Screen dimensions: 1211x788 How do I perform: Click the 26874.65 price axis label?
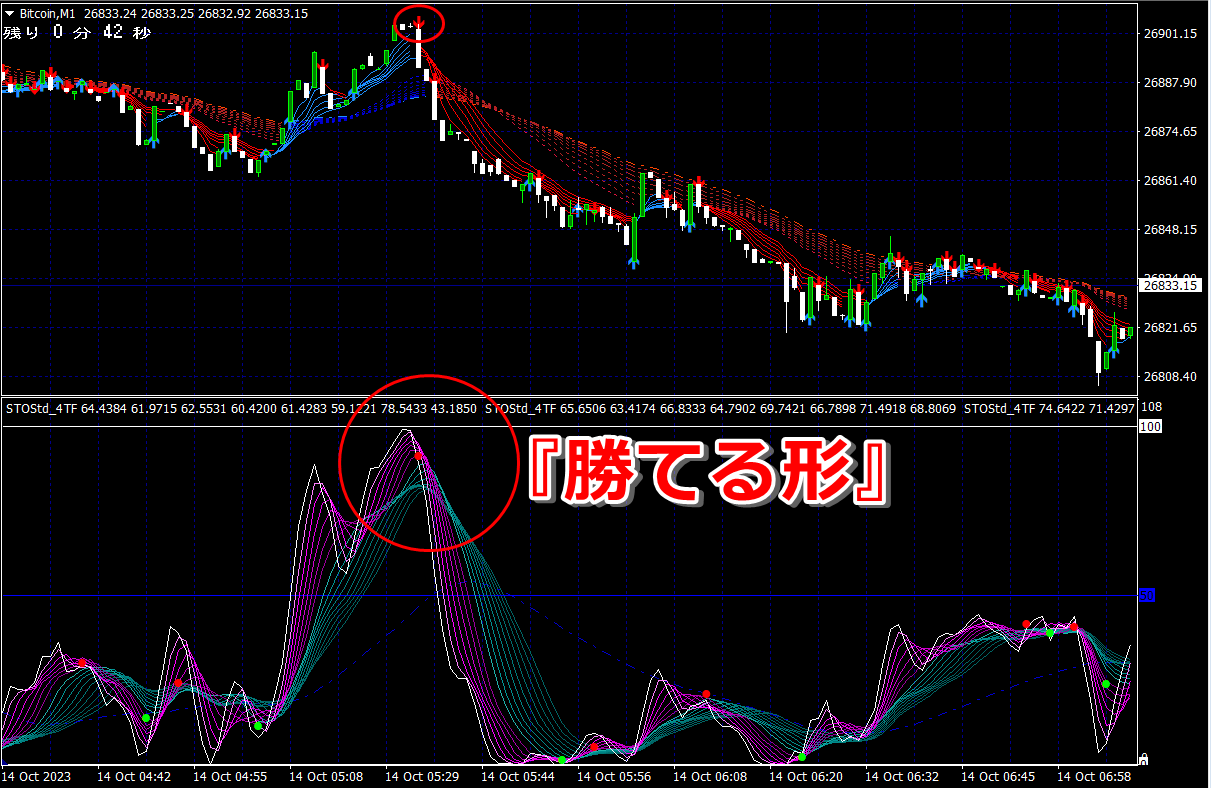(x=1169, y=132)
